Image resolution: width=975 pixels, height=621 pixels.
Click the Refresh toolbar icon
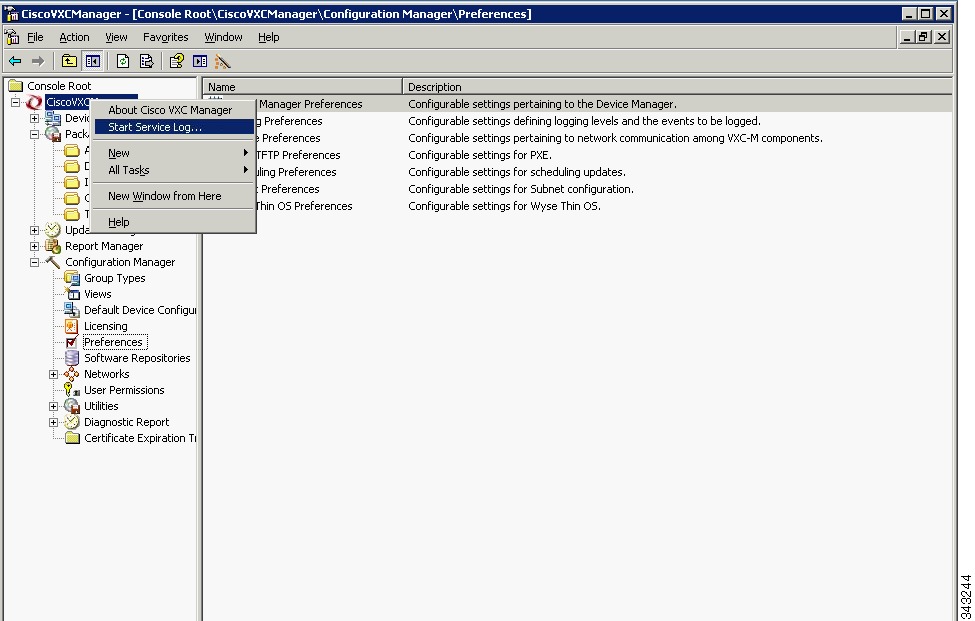tap(123, 61)
